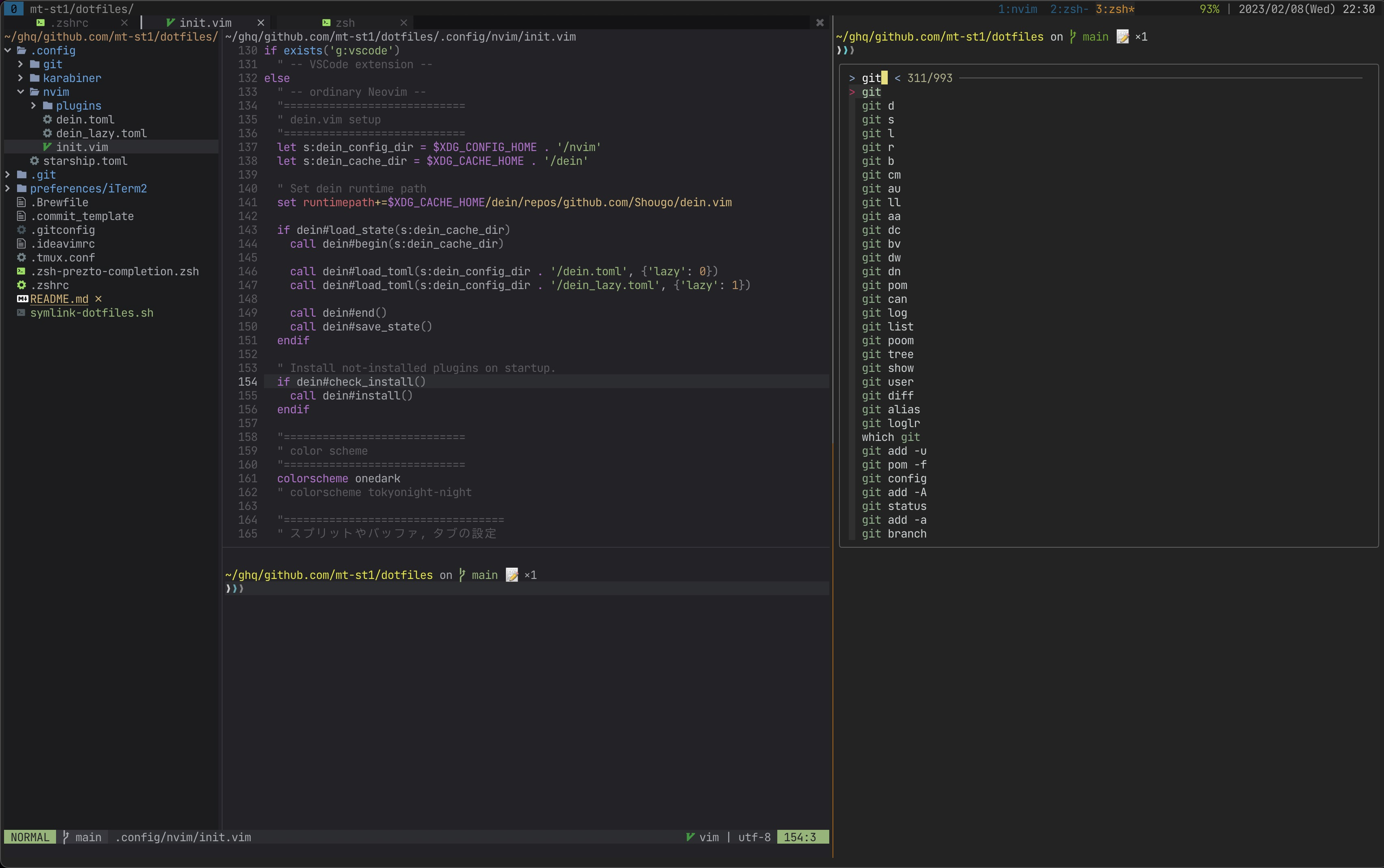Click the Vim icon beside init.vim in tree
This screenshot has width=1384, height=868.
pos(47,147)
